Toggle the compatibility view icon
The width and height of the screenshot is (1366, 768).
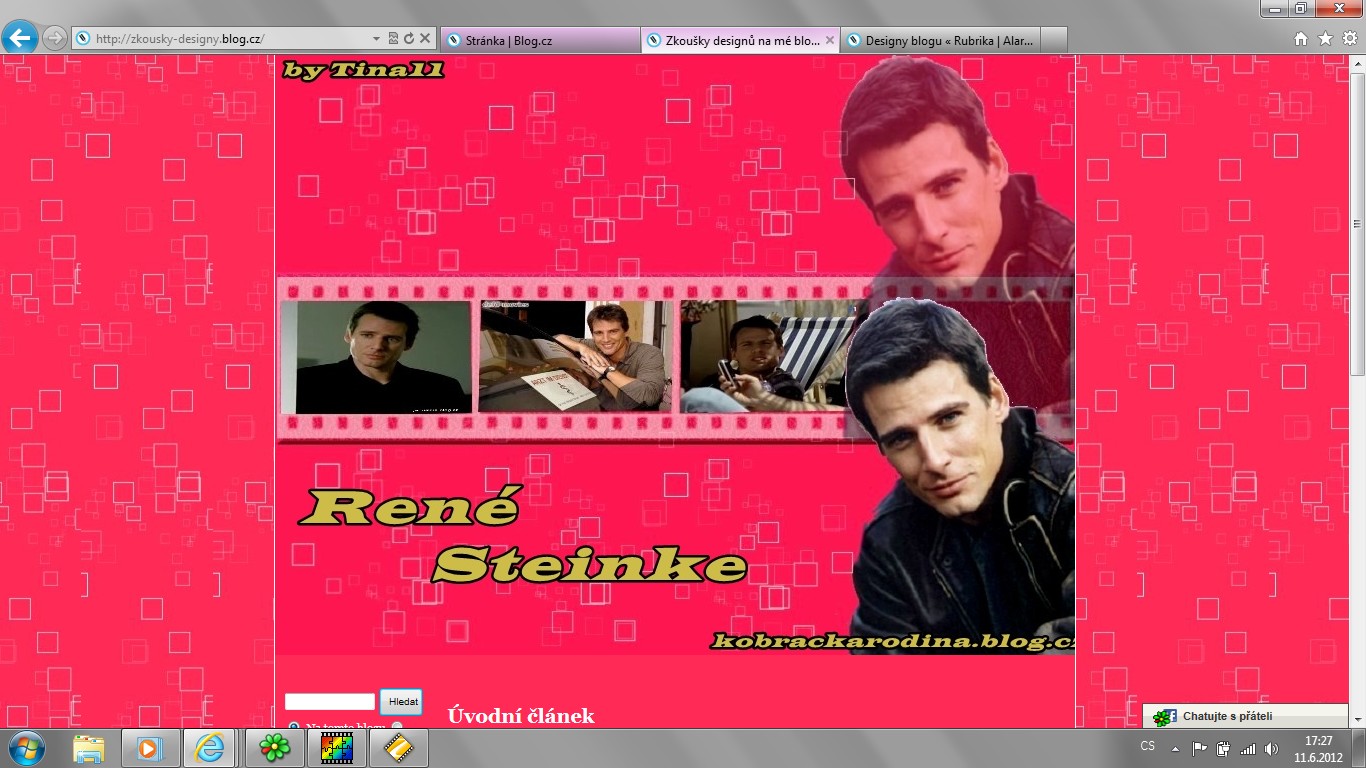(x=393, y=39)
